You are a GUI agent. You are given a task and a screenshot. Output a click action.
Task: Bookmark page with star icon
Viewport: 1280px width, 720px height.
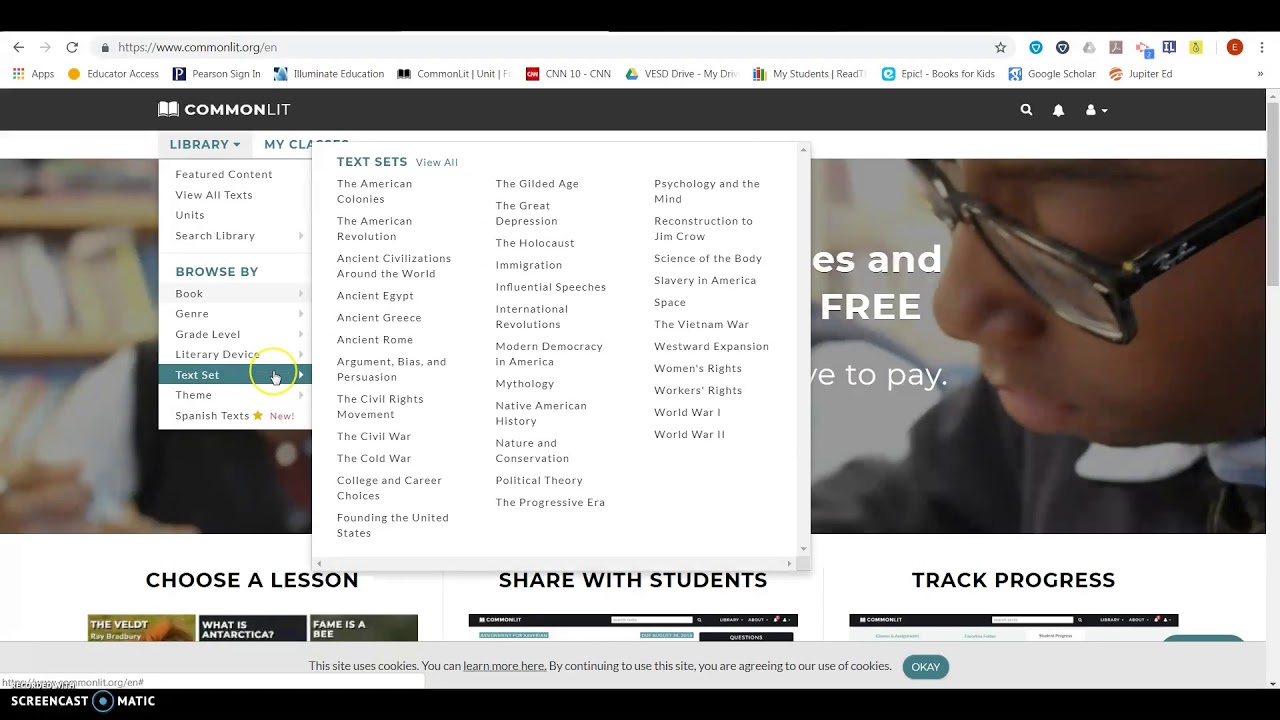(1000, 47)
